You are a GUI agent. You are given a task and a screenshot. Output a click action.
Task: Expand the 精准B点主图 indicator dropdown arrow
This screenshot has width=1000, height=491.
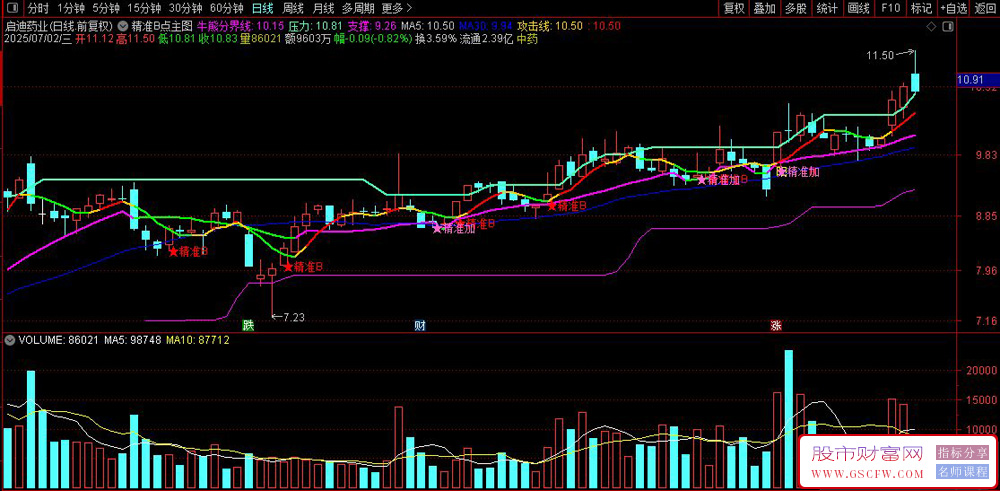[x=122, y=27]
